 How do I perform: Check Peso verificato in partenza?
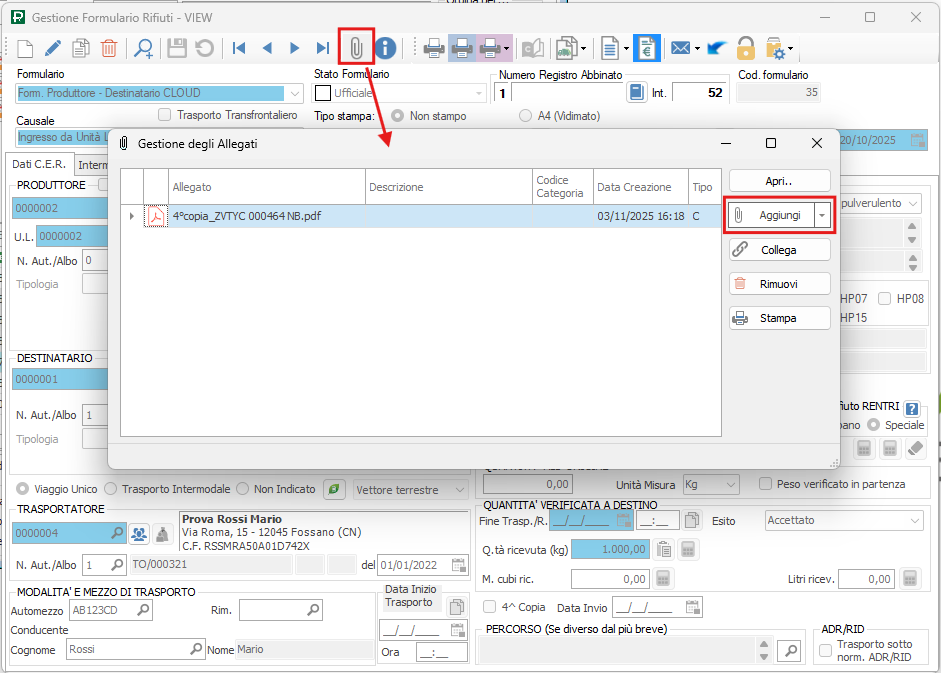766,484
